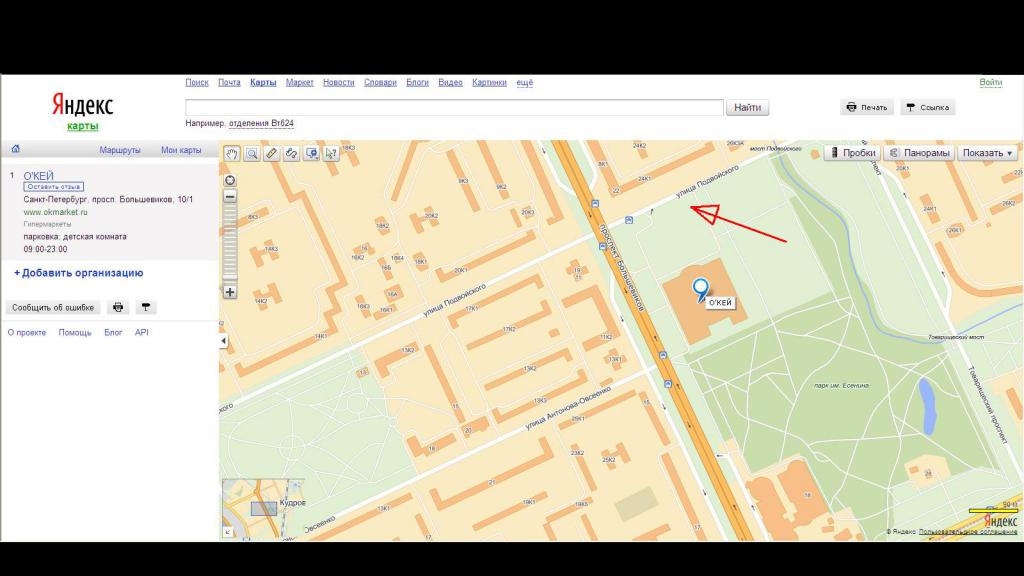1024x576 pixels.
Task: Click the home icon in sidebar
Action: pos(16,149)
